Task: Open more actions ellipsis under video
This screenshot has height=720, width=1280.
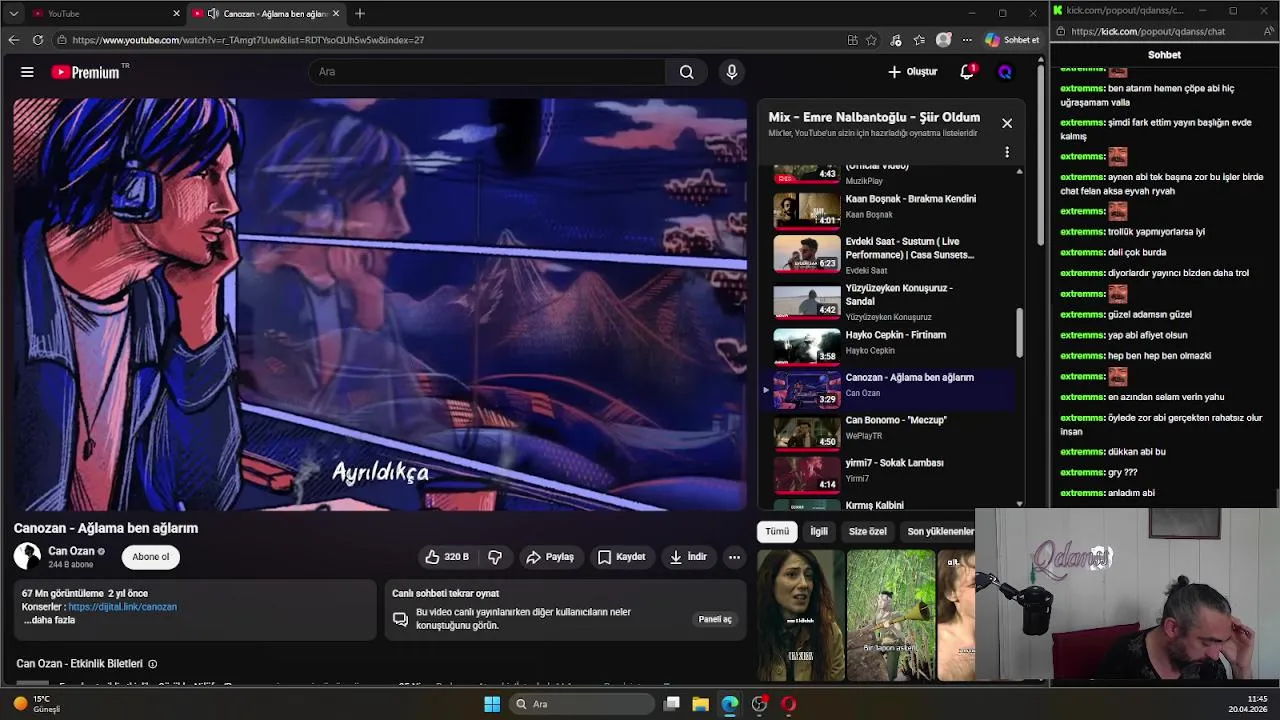Action: [734, 557]
